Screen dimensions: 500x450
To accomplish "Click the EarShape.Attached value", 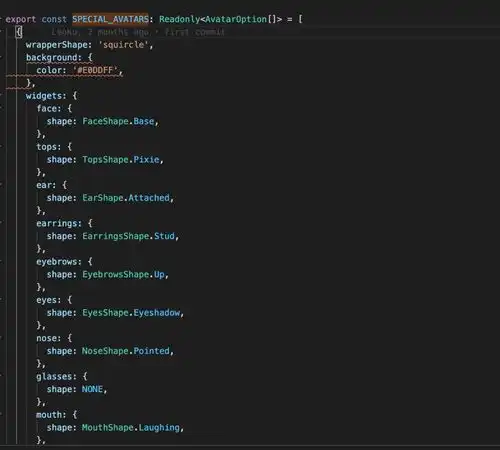I will coord(126,198).
